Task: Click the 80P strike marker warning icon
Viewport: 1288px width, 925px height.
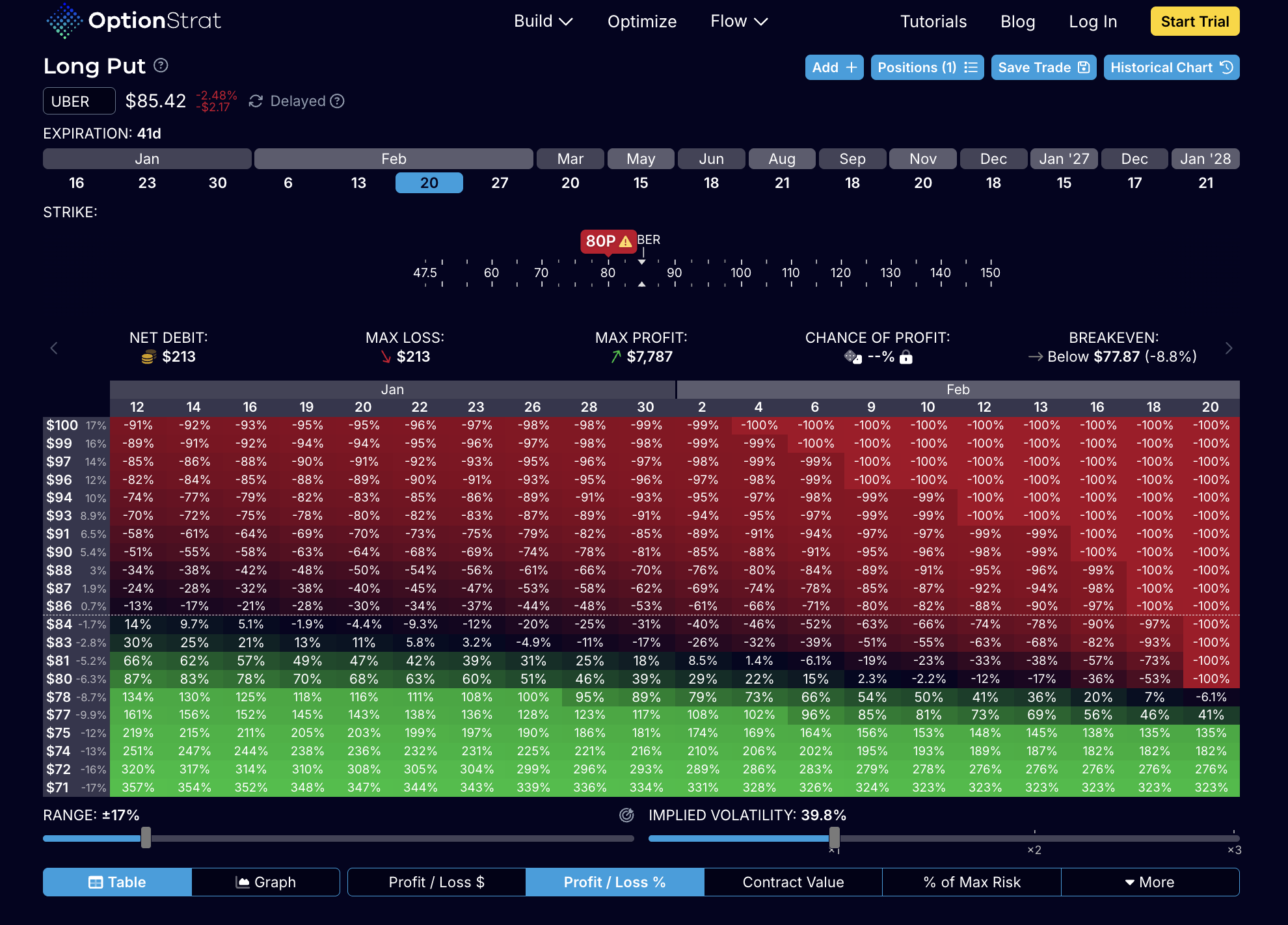Action: (x=625, y=241)
